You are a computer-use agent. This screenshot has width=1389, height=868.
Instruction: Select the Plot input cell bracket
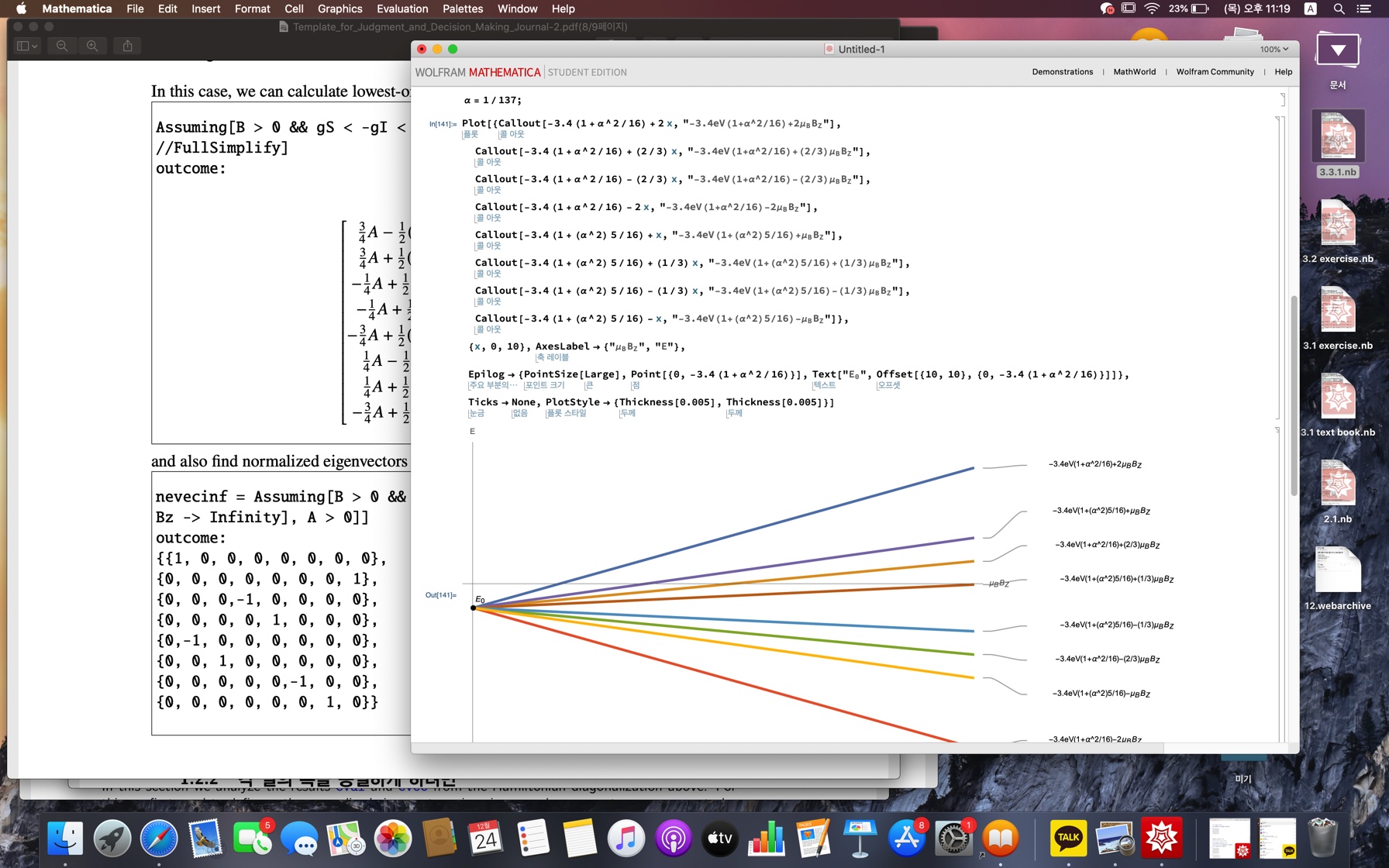coord(1279,267)
